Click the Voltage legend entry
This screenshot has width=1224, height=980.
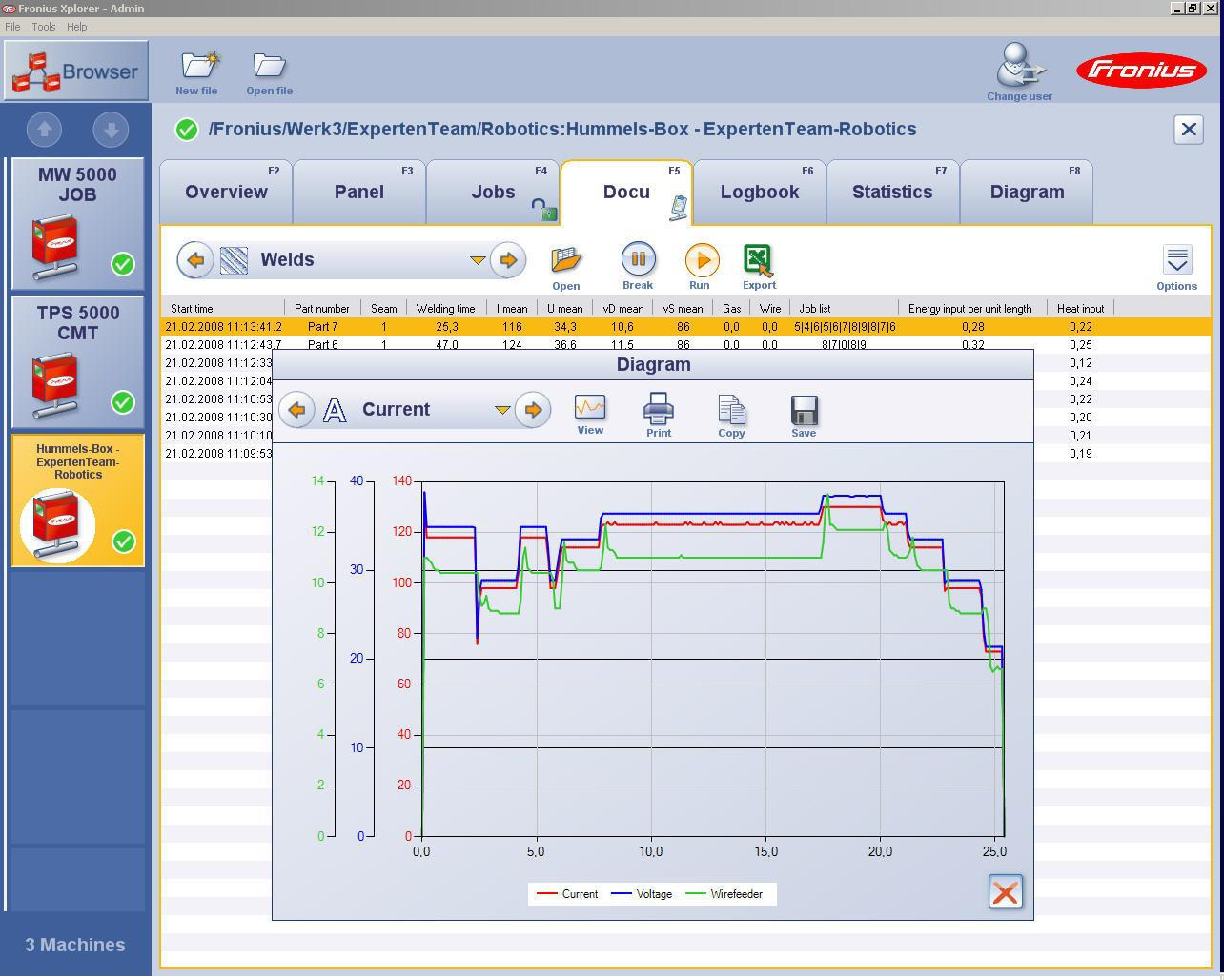pyautogui.click(x=642, y=894)
